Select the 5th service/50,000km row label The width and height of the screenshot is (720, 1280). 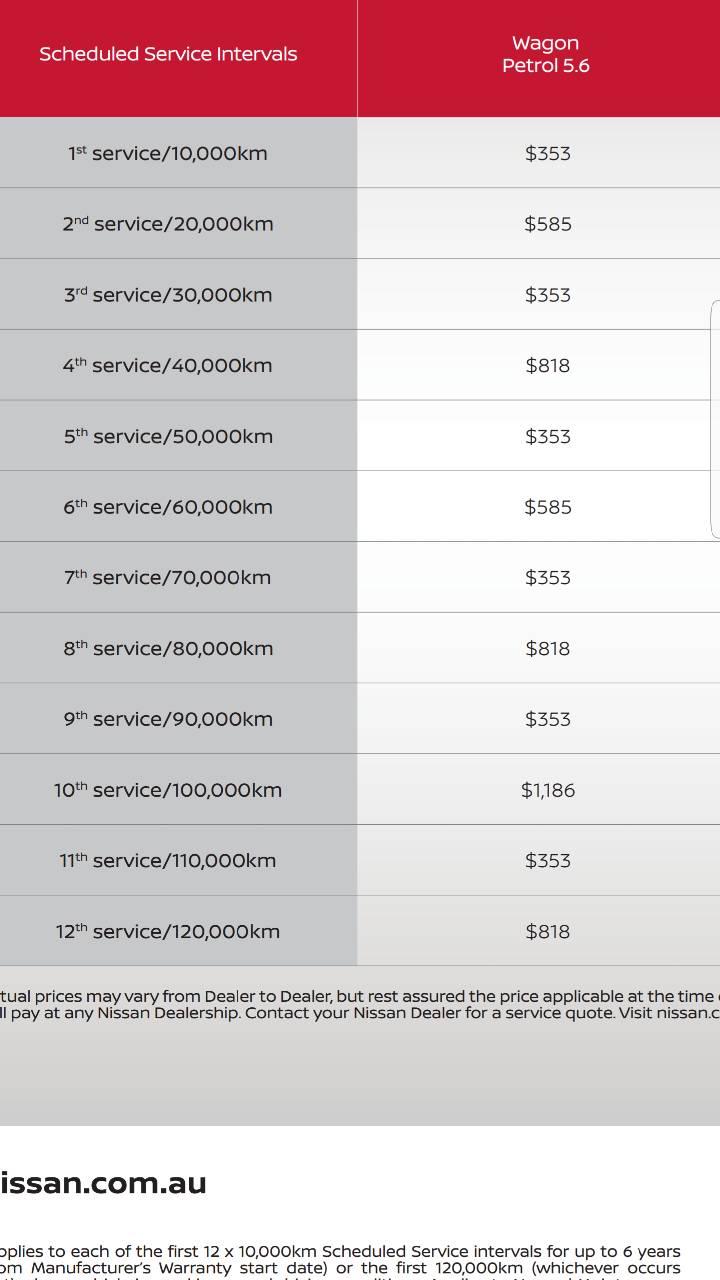[168, 436]
